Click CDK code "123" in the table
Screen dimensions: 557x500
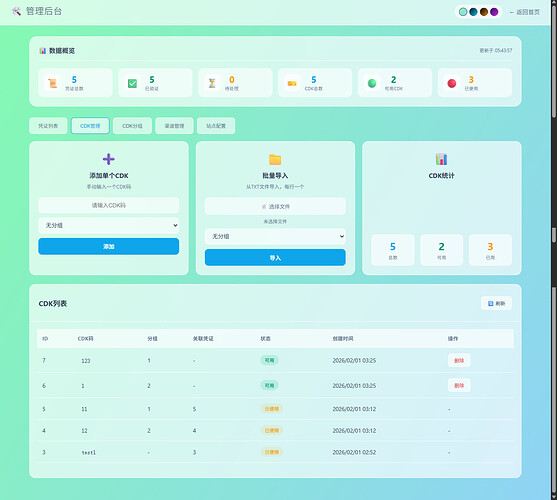[x=86, y=361]
